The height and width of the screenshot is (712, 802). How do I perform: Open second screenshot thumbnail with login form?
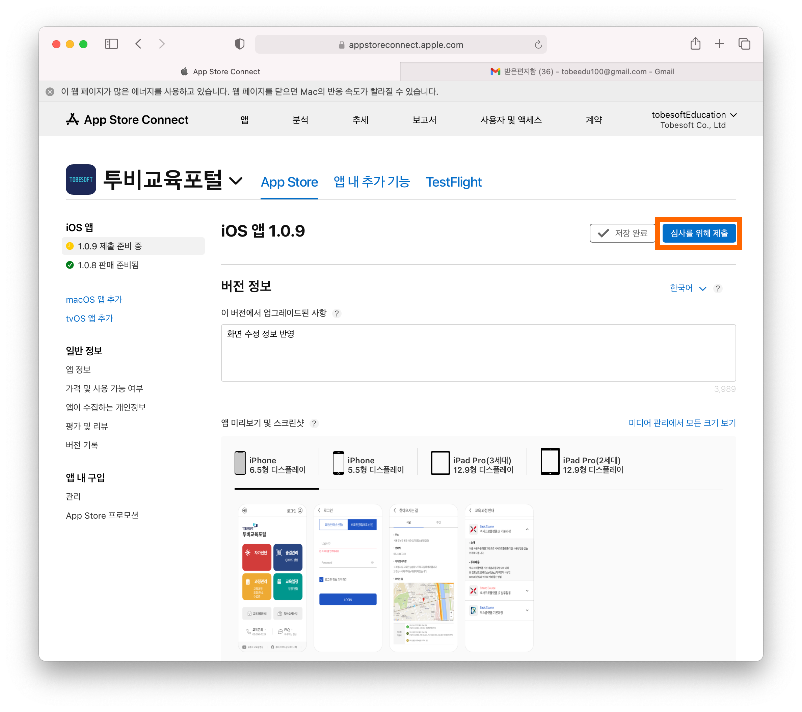point(348,578)
